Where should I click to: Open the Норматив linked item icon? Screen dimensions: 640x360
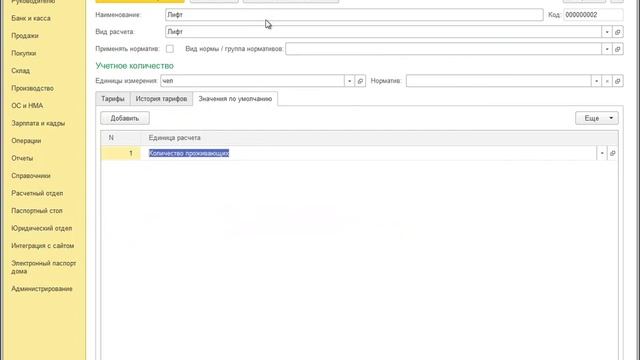click(618, 81)
